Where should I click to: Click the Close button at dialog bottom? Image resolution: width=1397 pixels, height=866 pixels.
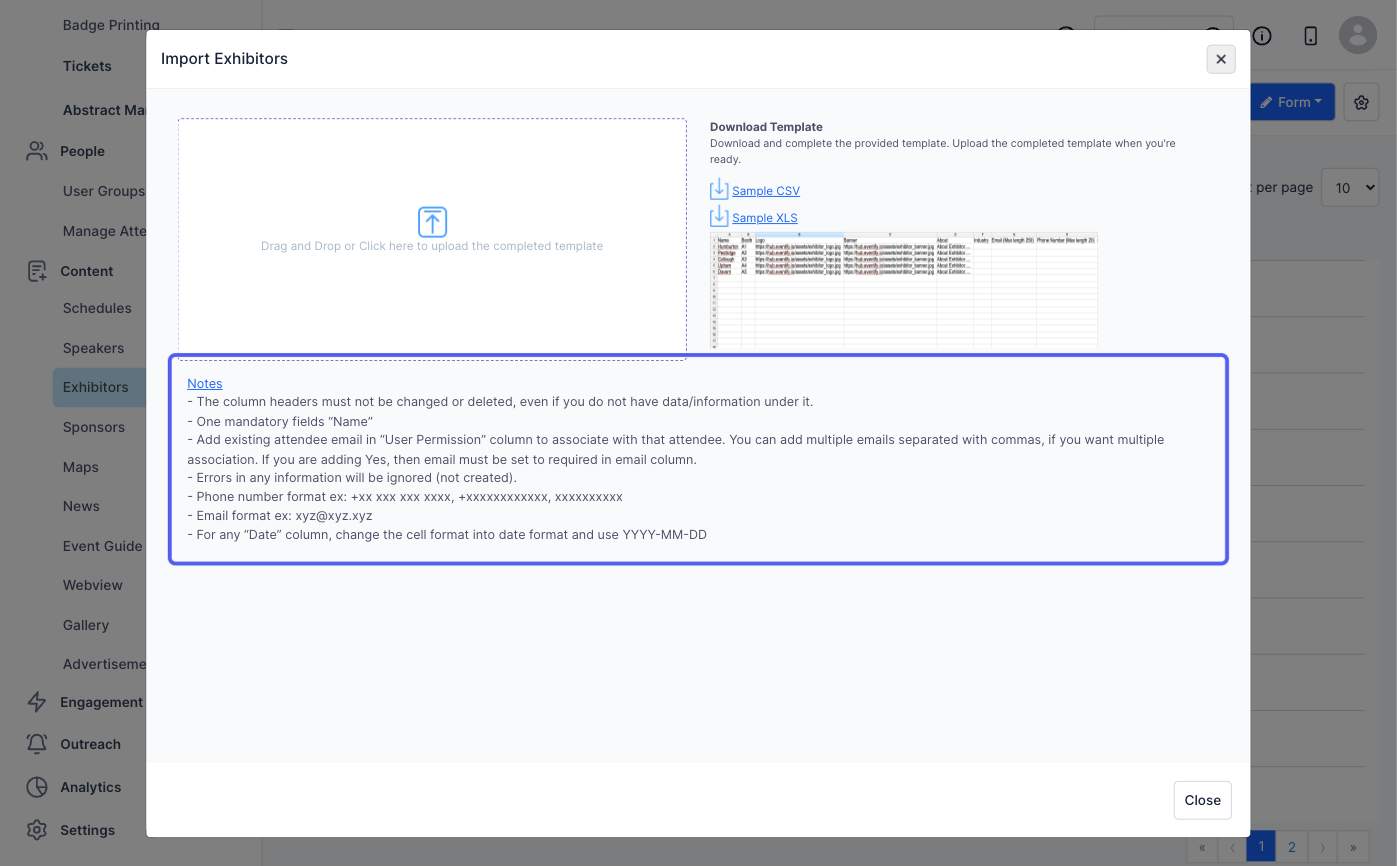[1202, 800]
